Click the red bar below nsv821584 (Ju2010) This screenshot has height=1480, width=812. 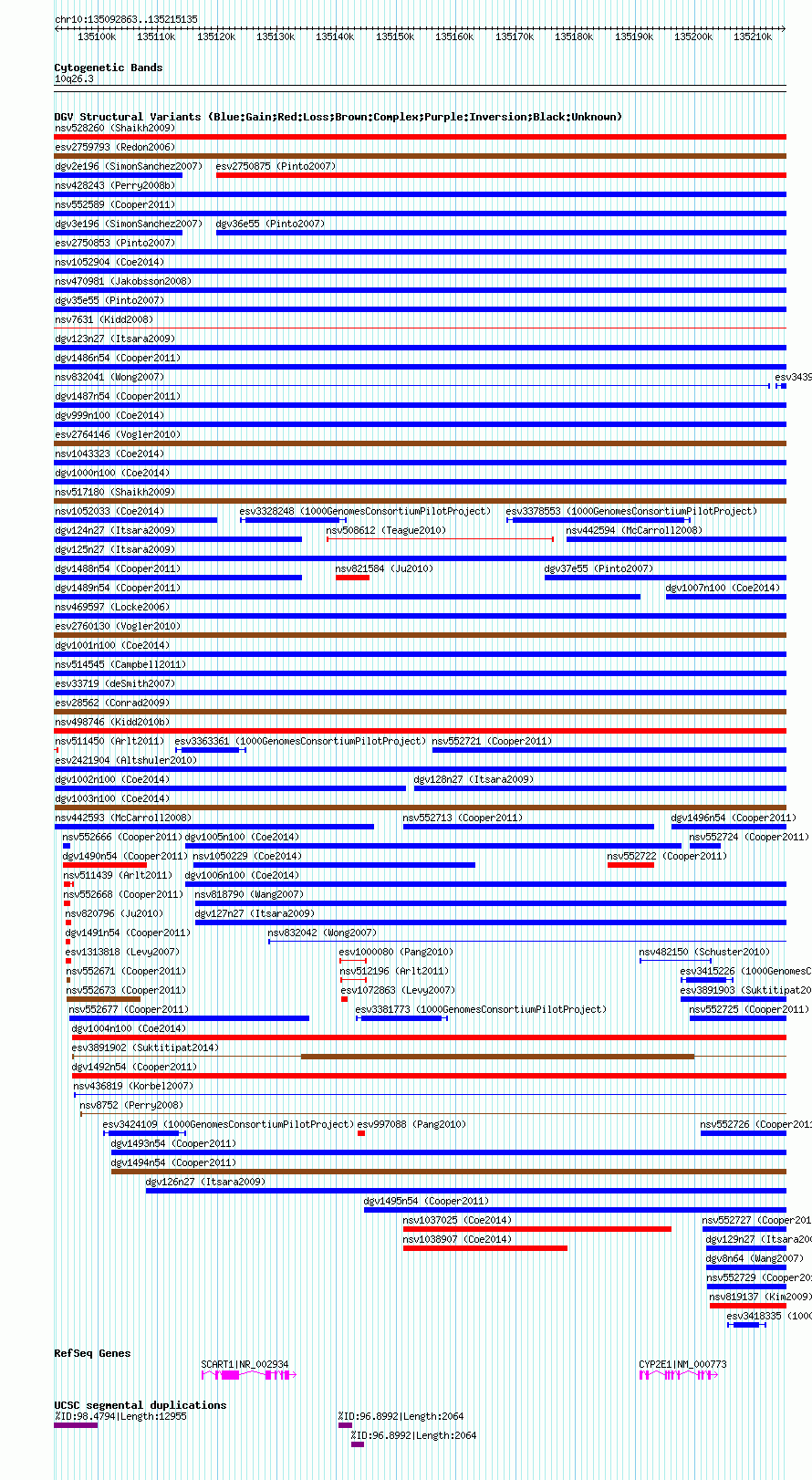[352, 578]
